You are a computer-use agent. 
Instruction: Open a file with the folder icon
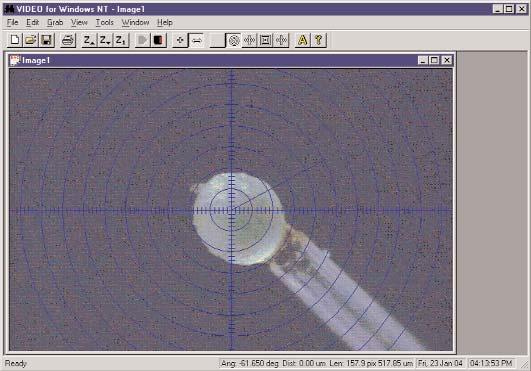click(x=31, y=40)
